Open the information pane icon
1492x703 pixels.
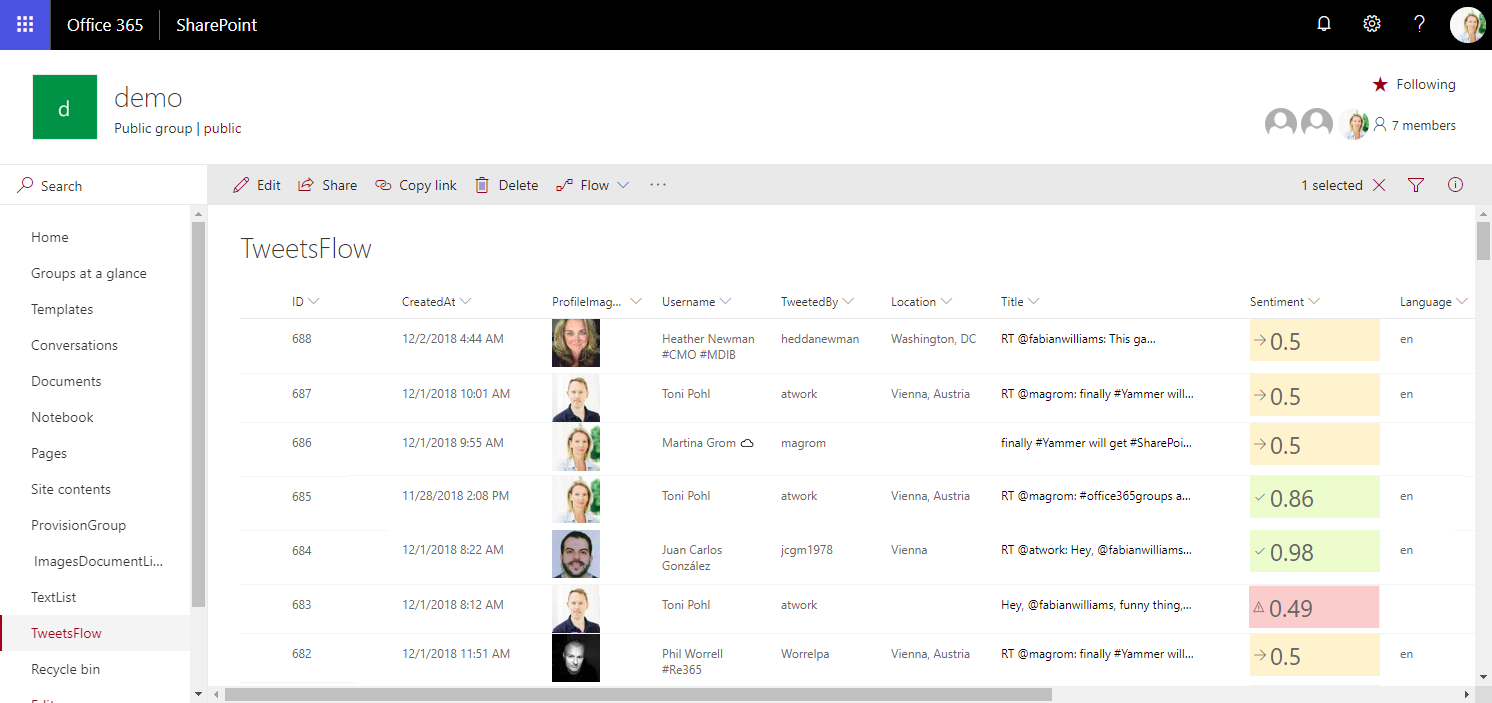point(1455,184)
